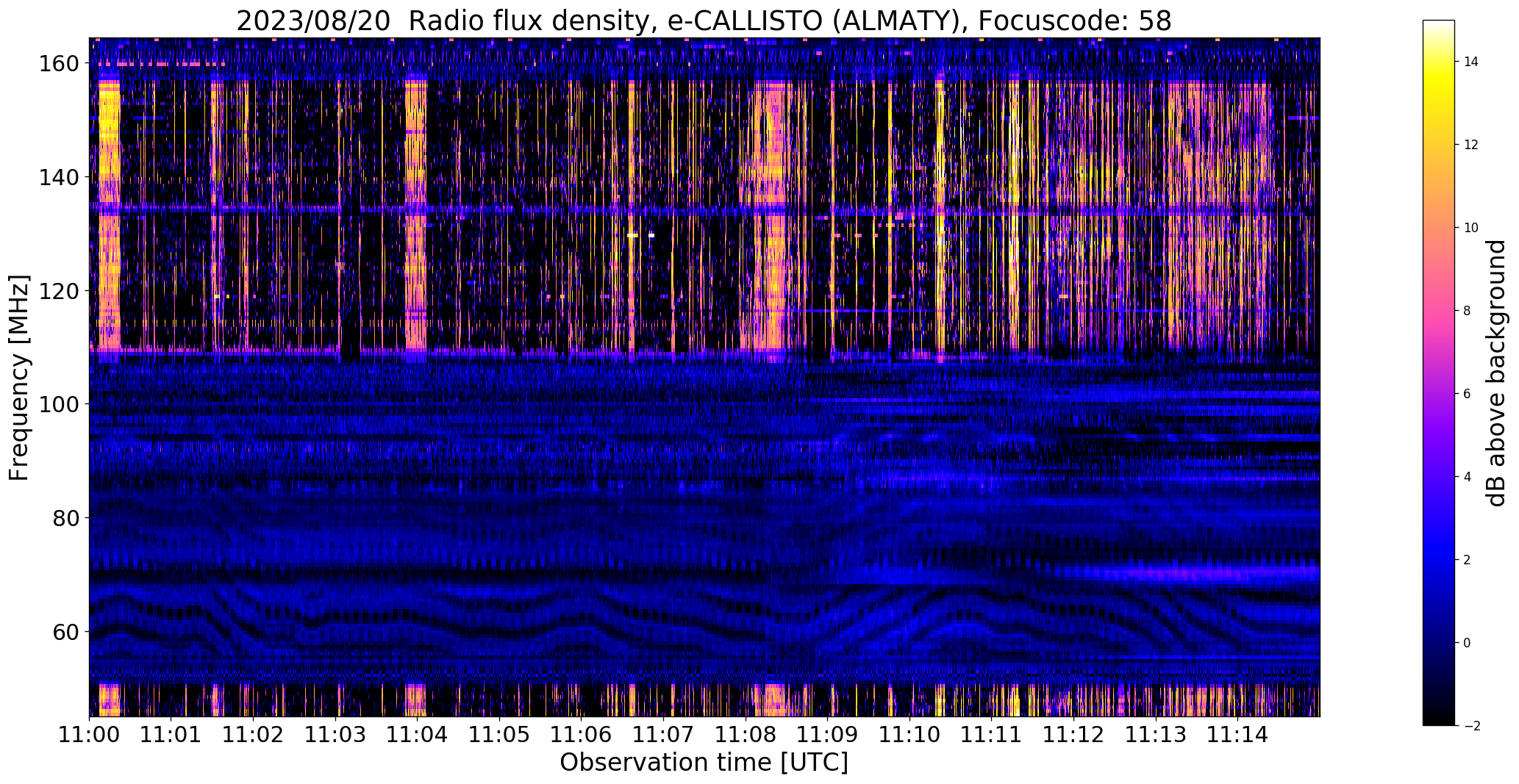Viewport: 1519px width, 784px height.
Task: Click the 11:03 time tick label
Action: [335, 733]
